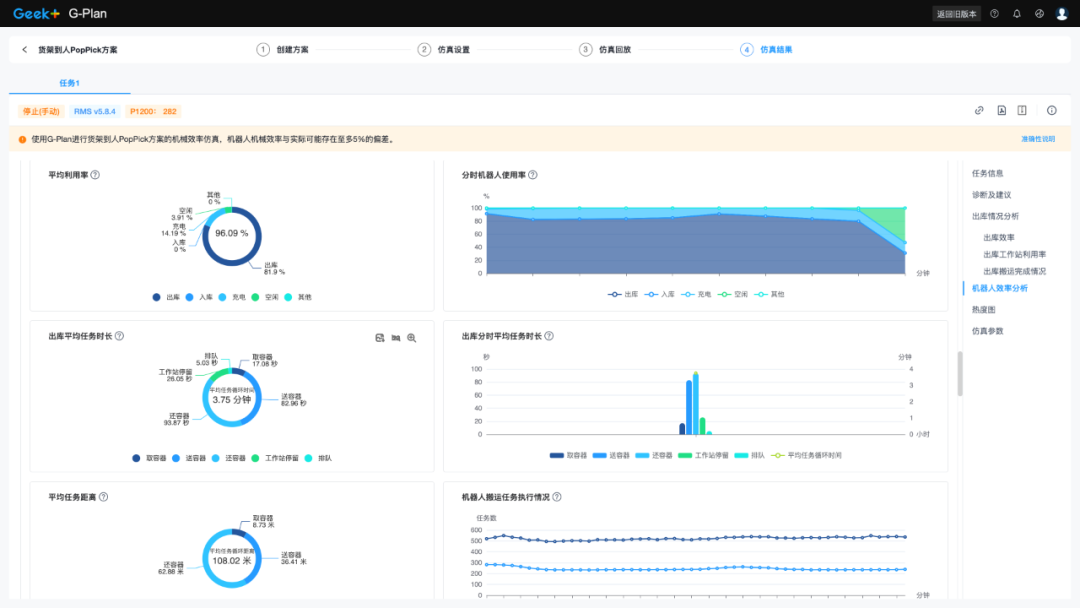Switch to the 任务1 tab
Viewport: 1080px width, 608px height.
coord(69,83)
